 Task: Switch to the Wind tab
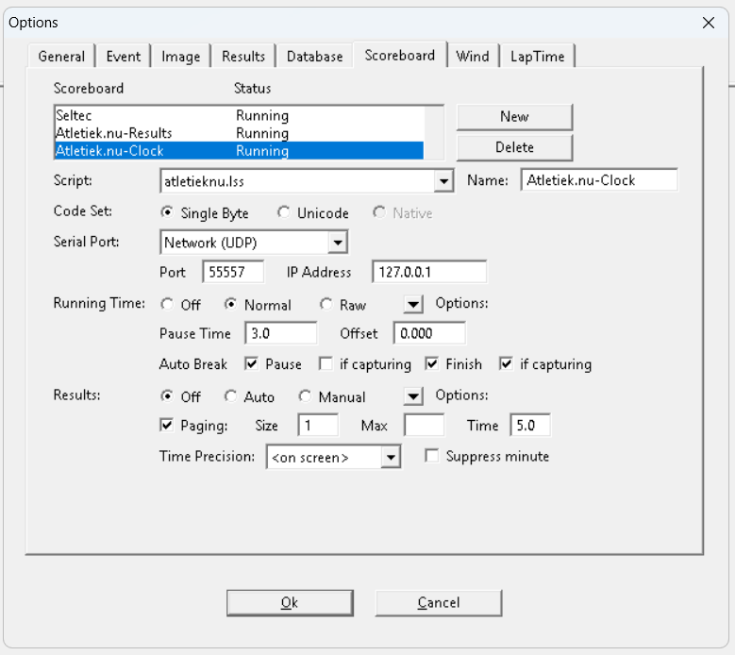tap(473, 56)
